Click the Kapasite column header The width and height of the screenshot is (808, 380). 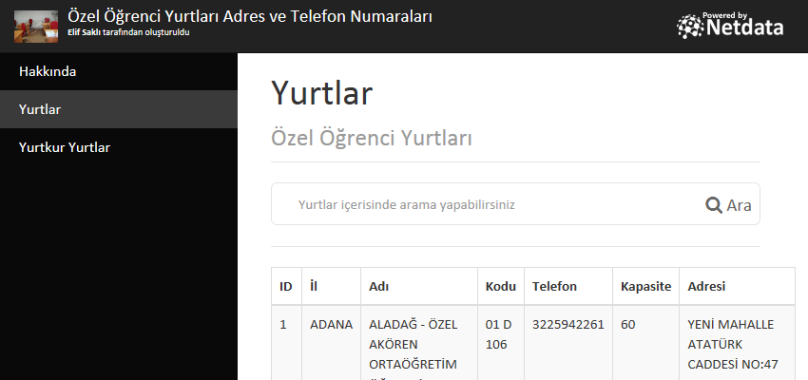[646, 286]
